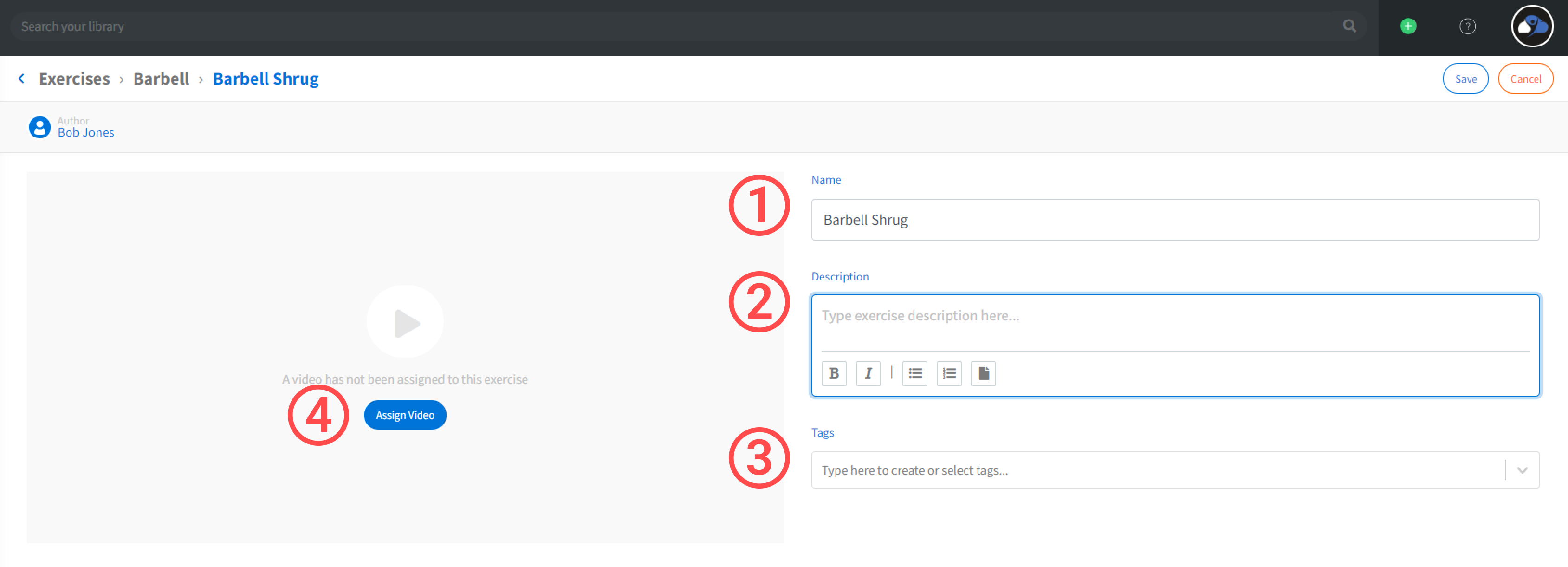Open the profile avatar menu

click(1531, 26)
